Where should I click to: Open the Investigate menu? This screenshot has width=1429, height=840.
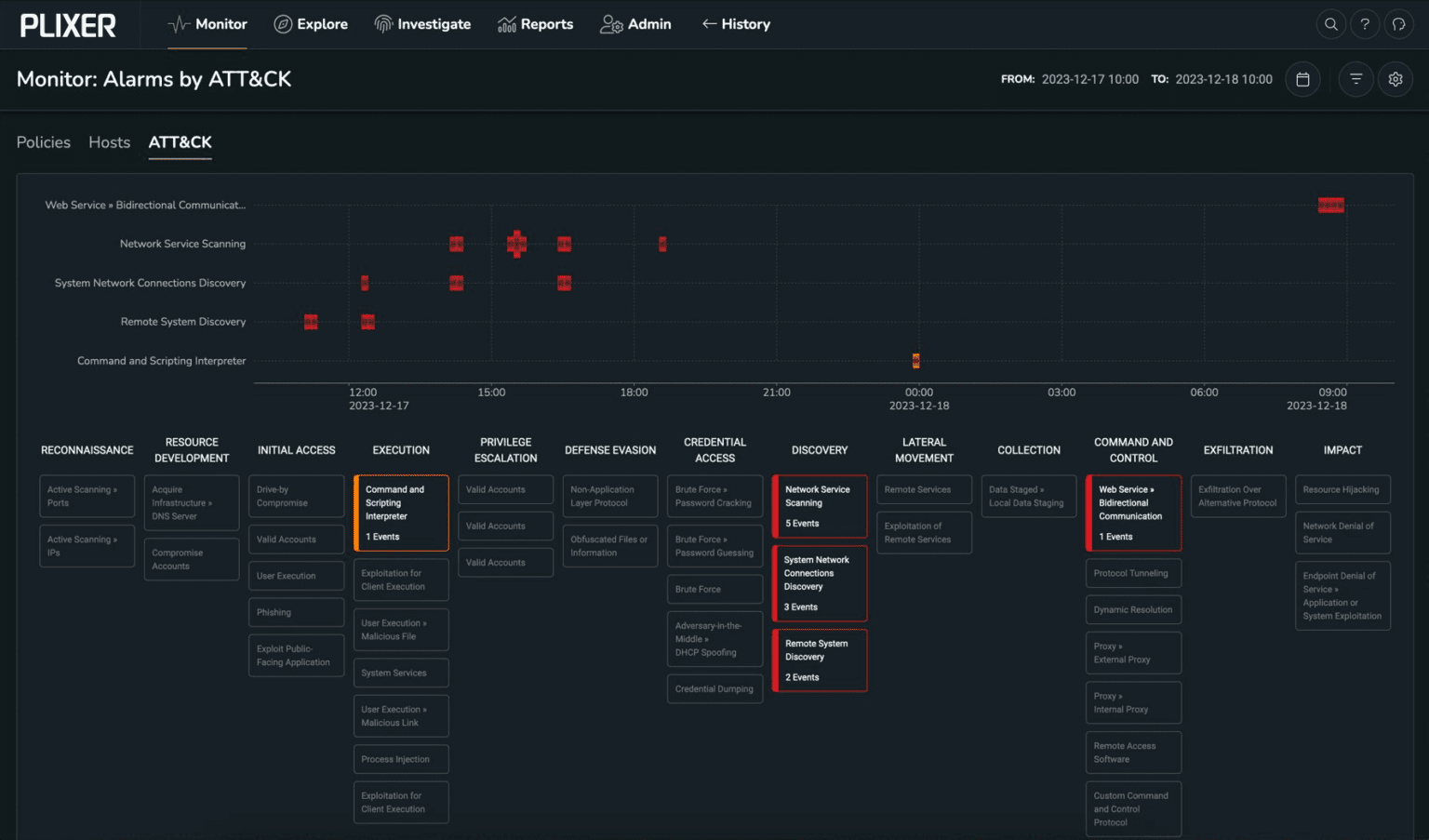(x=422, y=24)
